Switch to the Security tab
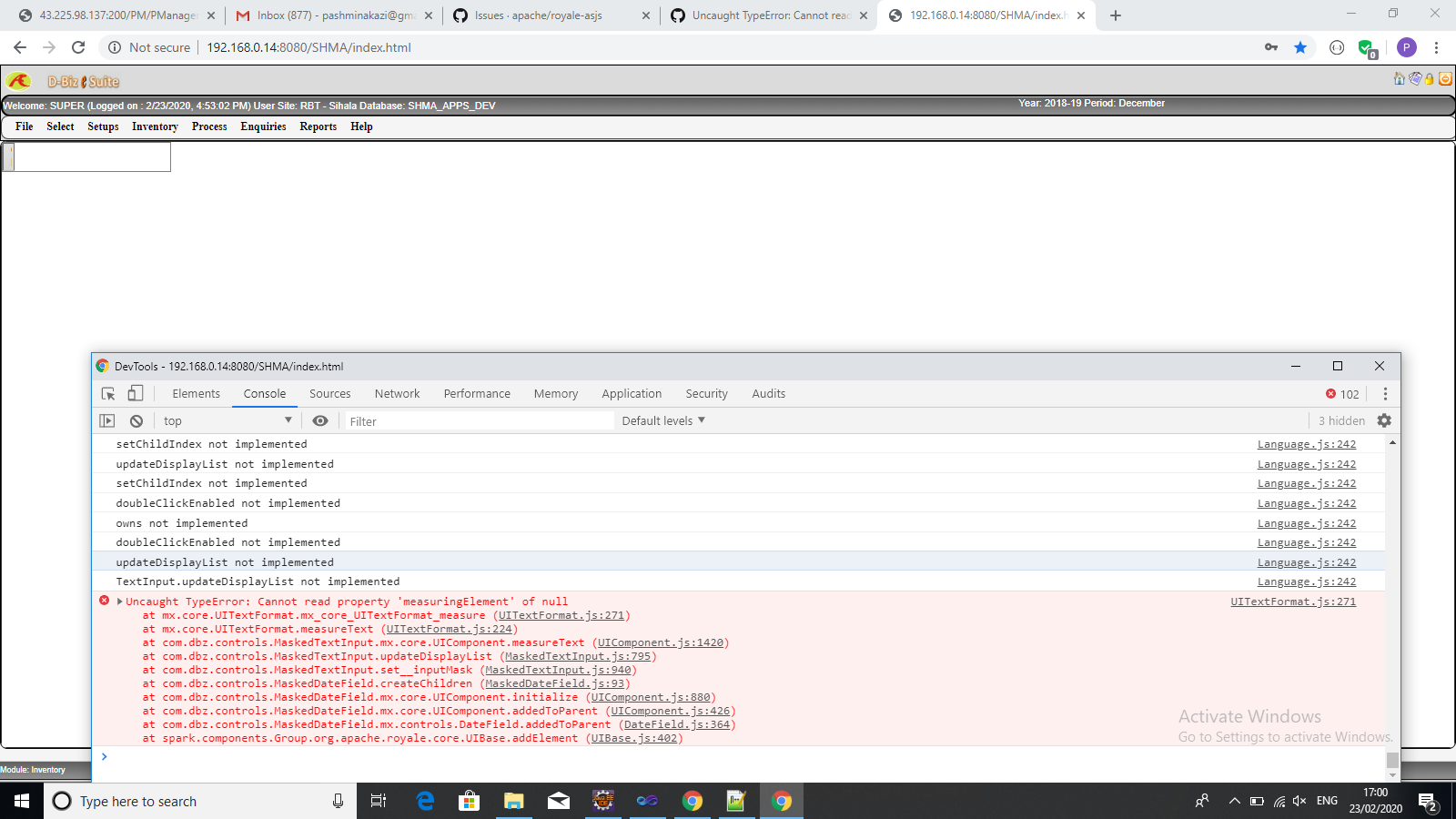The width and height of the screenshot is (1456, 819). 706,394
